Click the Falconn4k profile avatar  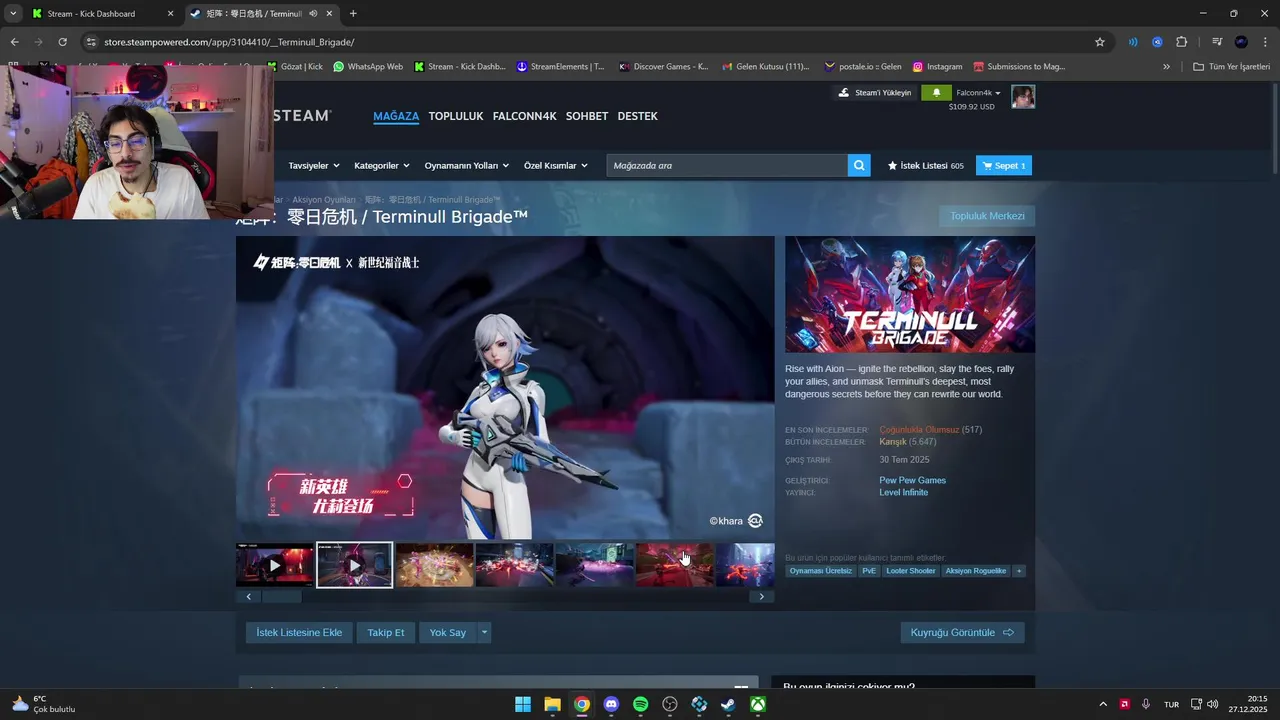[x=1023, y=97]
